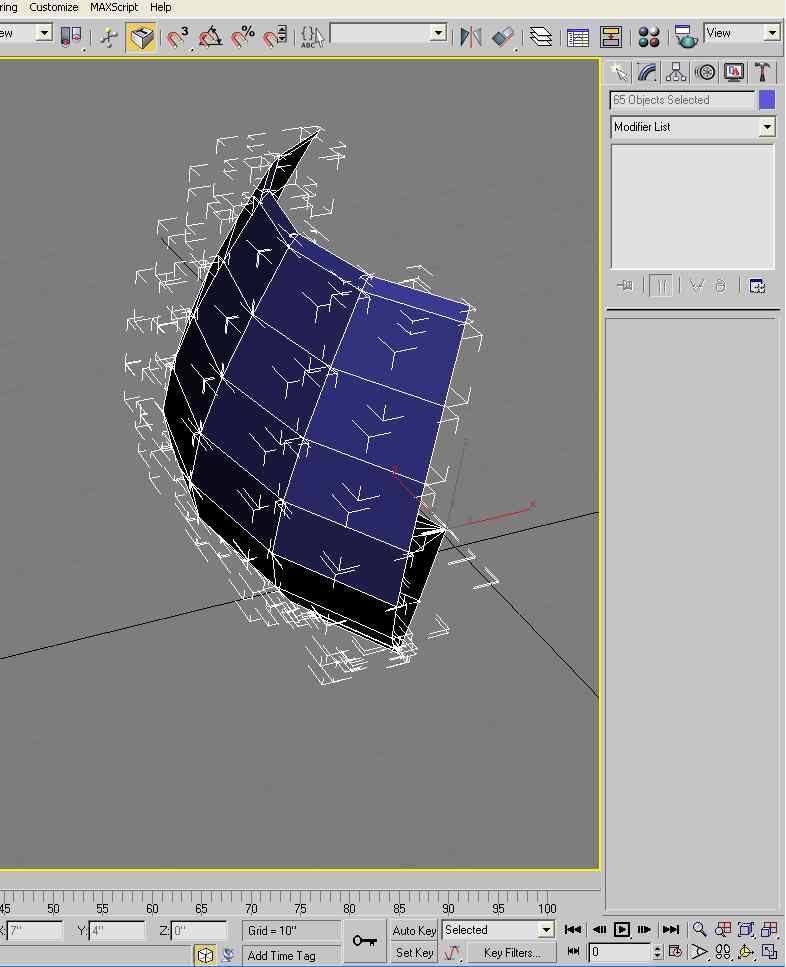This screenshot has height=967, width=786.
Task: Switch to the Hierarchy panel
Action: pyautogui.click(x=677, y=72)
